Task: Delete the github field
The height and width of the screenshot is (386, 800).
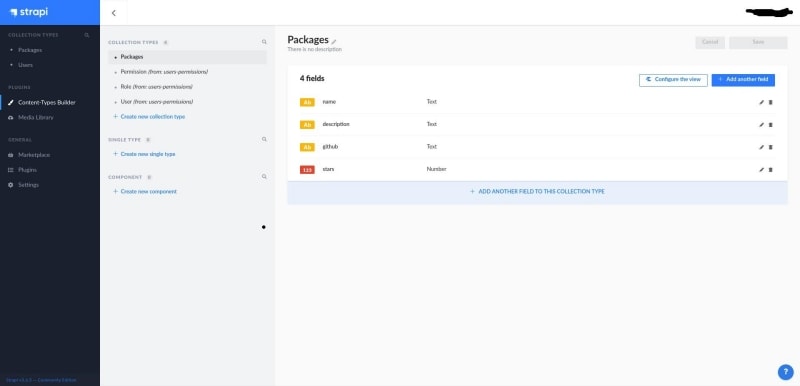Action: 770,147
